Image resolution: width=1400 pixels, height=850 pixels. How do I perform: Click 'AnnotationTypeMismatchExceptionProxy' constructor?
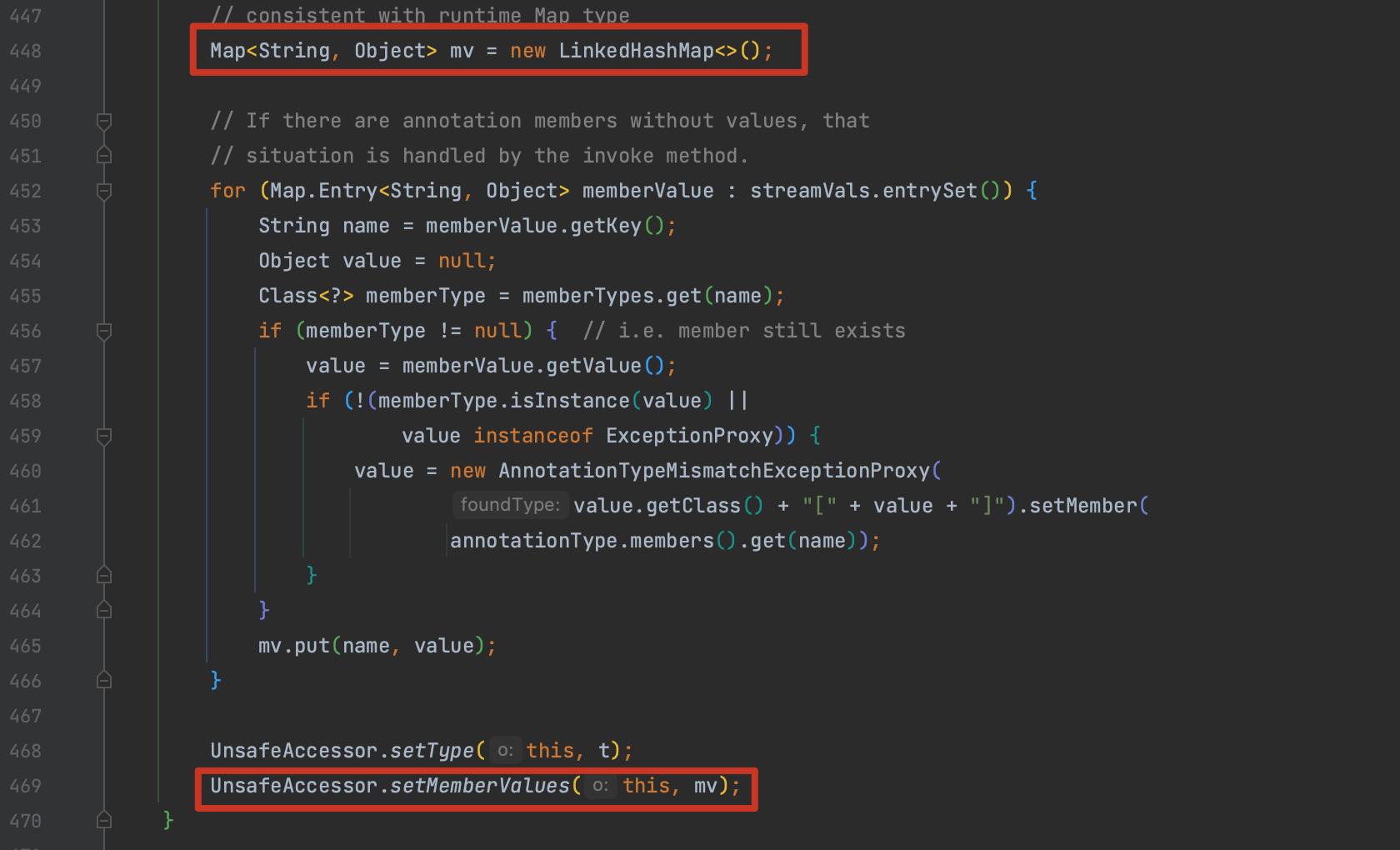(x=714, y=471)
